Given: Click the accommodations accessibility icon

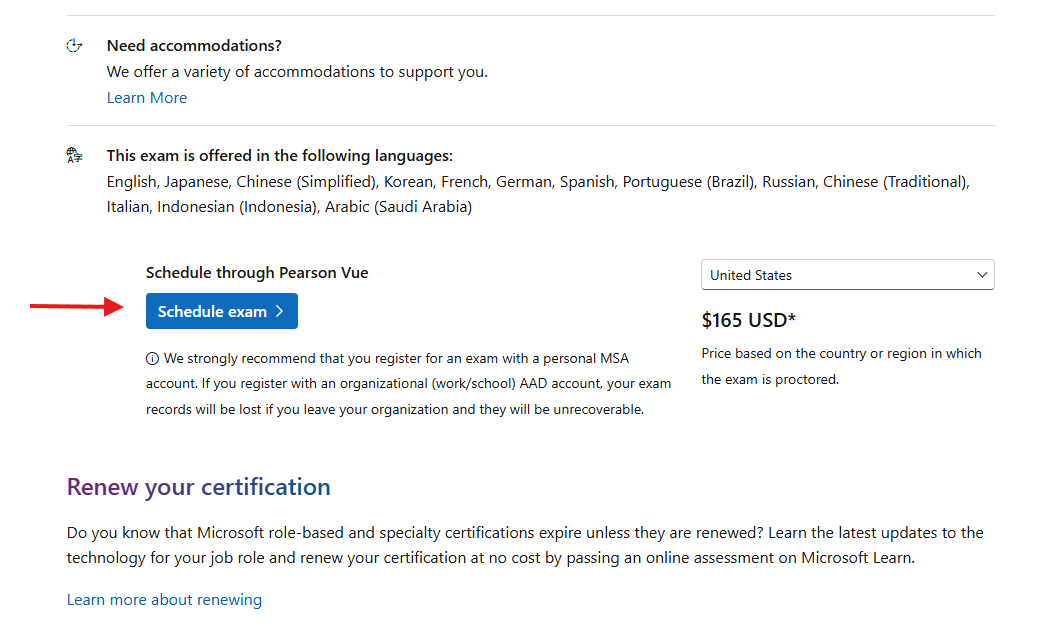Looking at the screenshot, I should pos(74,45).
